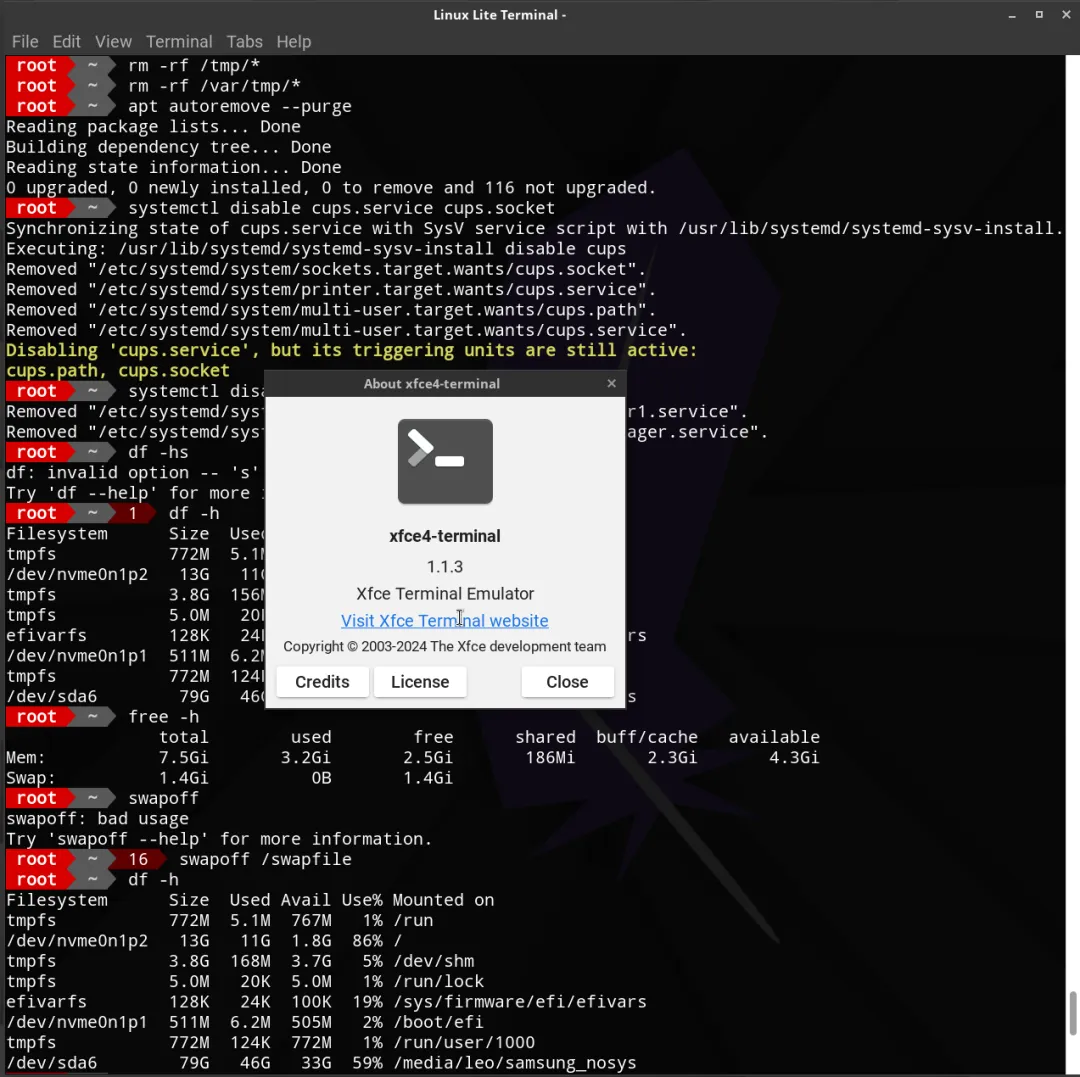Click the xfce4-terminal app icon in dialog
1080x1077 pixels.
[445, 461]
